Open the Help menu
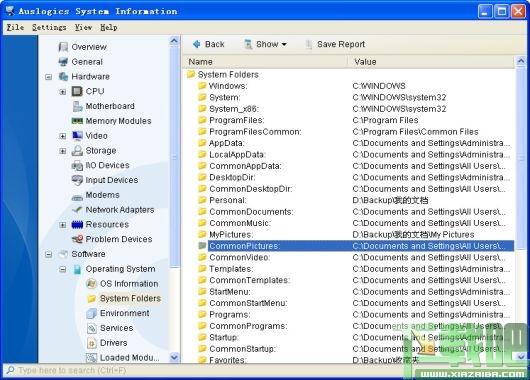The height and width of the screenshot is (380, 530). (x=109, y=27)
